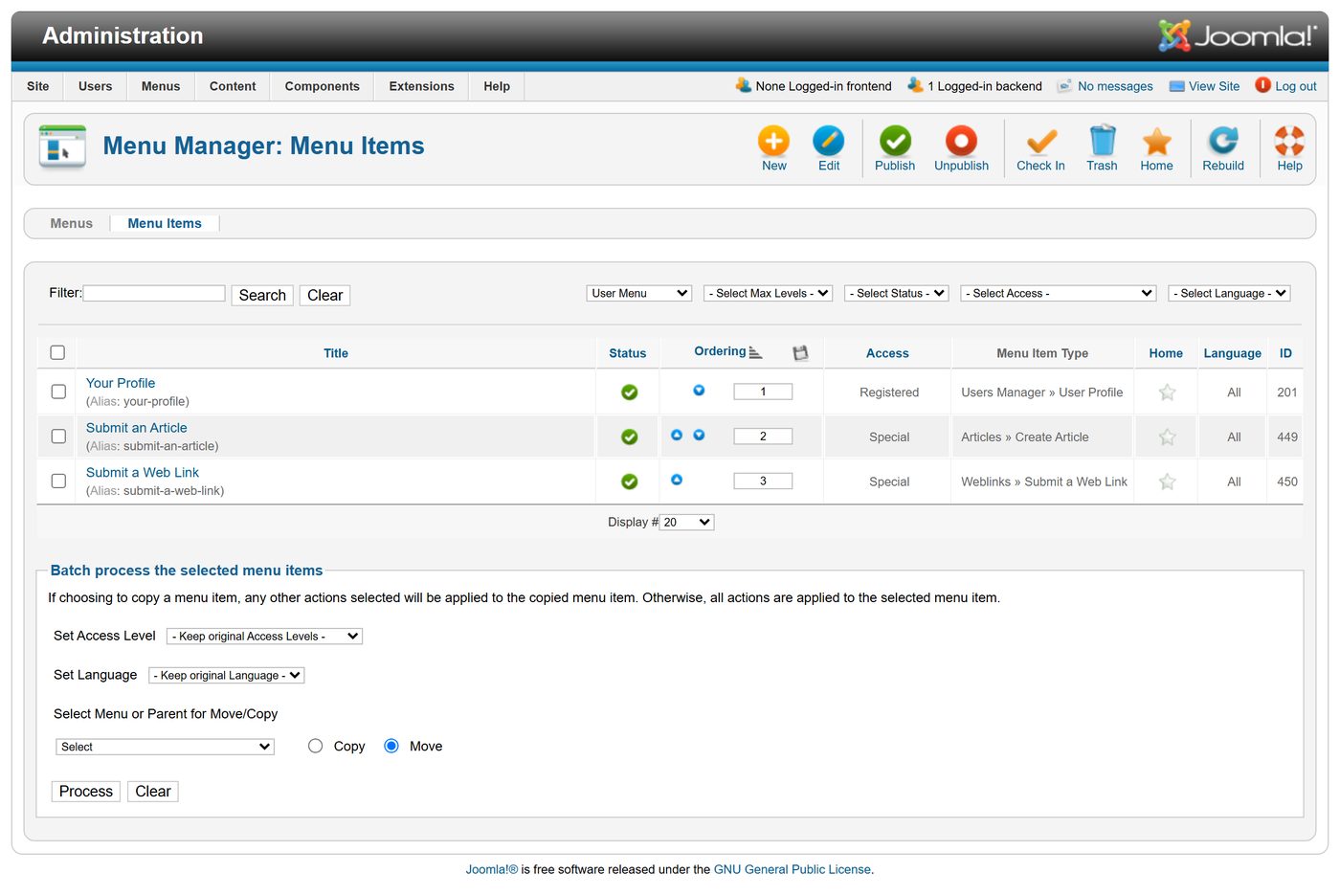
Task: Check the select-all checkbox in table header
Action: 57,352
